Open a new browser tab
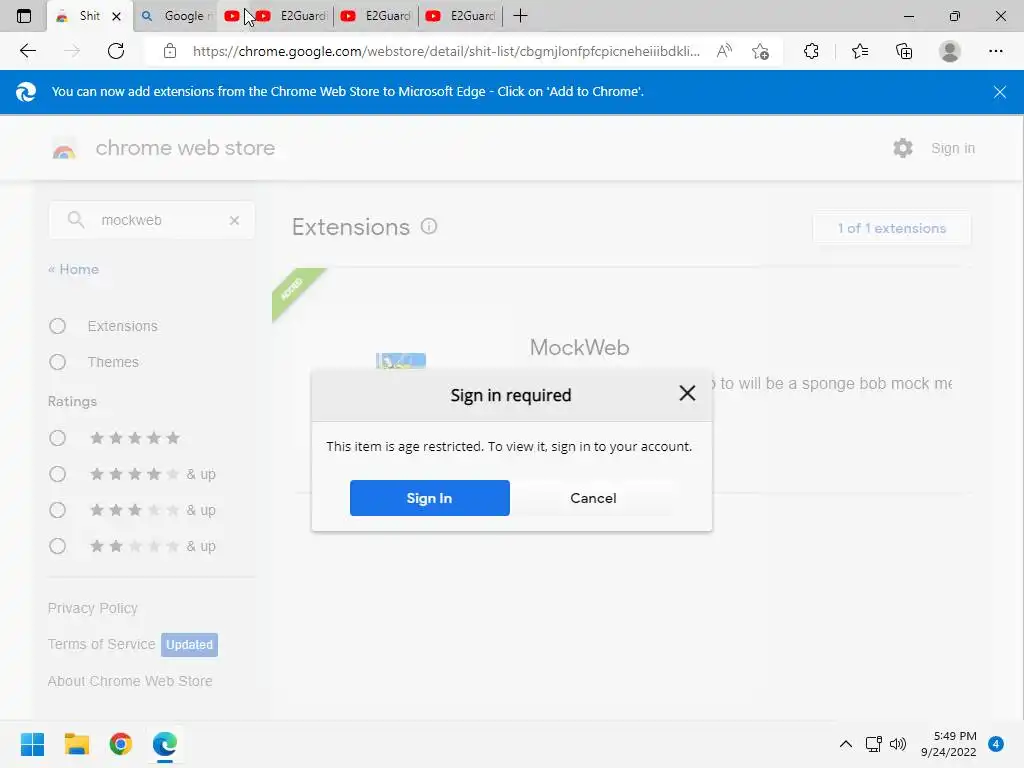 click(x=520, y=16)
